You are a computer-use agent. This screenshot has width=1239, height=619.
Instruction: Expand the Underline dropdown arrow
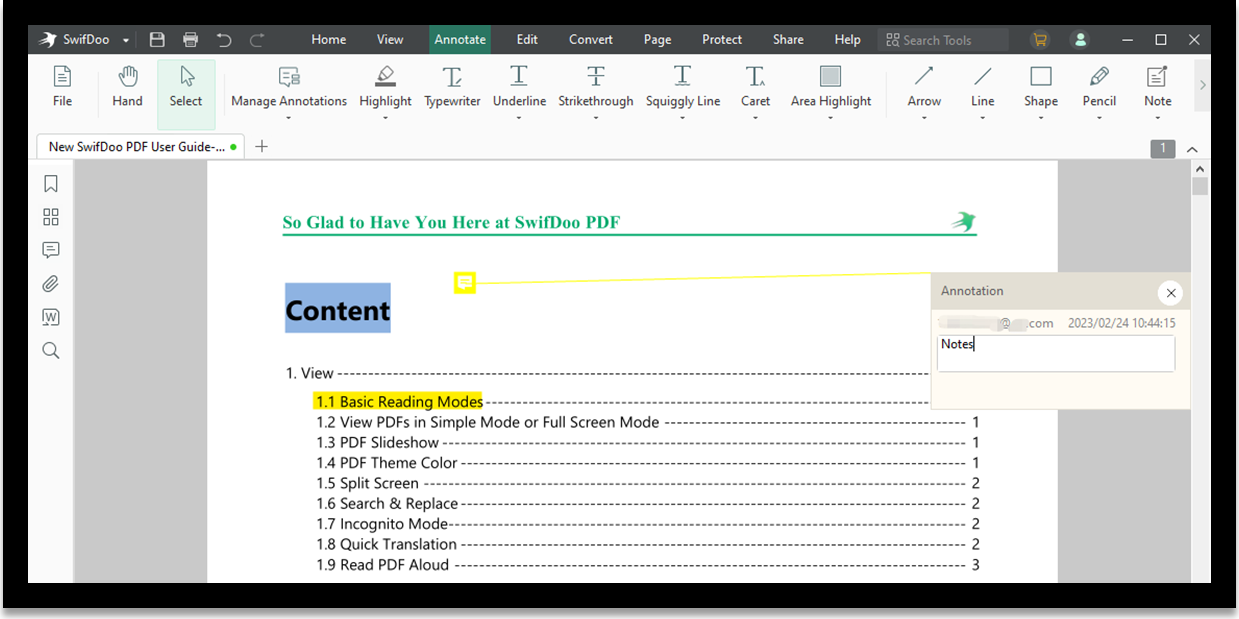(x=519, y=118)
